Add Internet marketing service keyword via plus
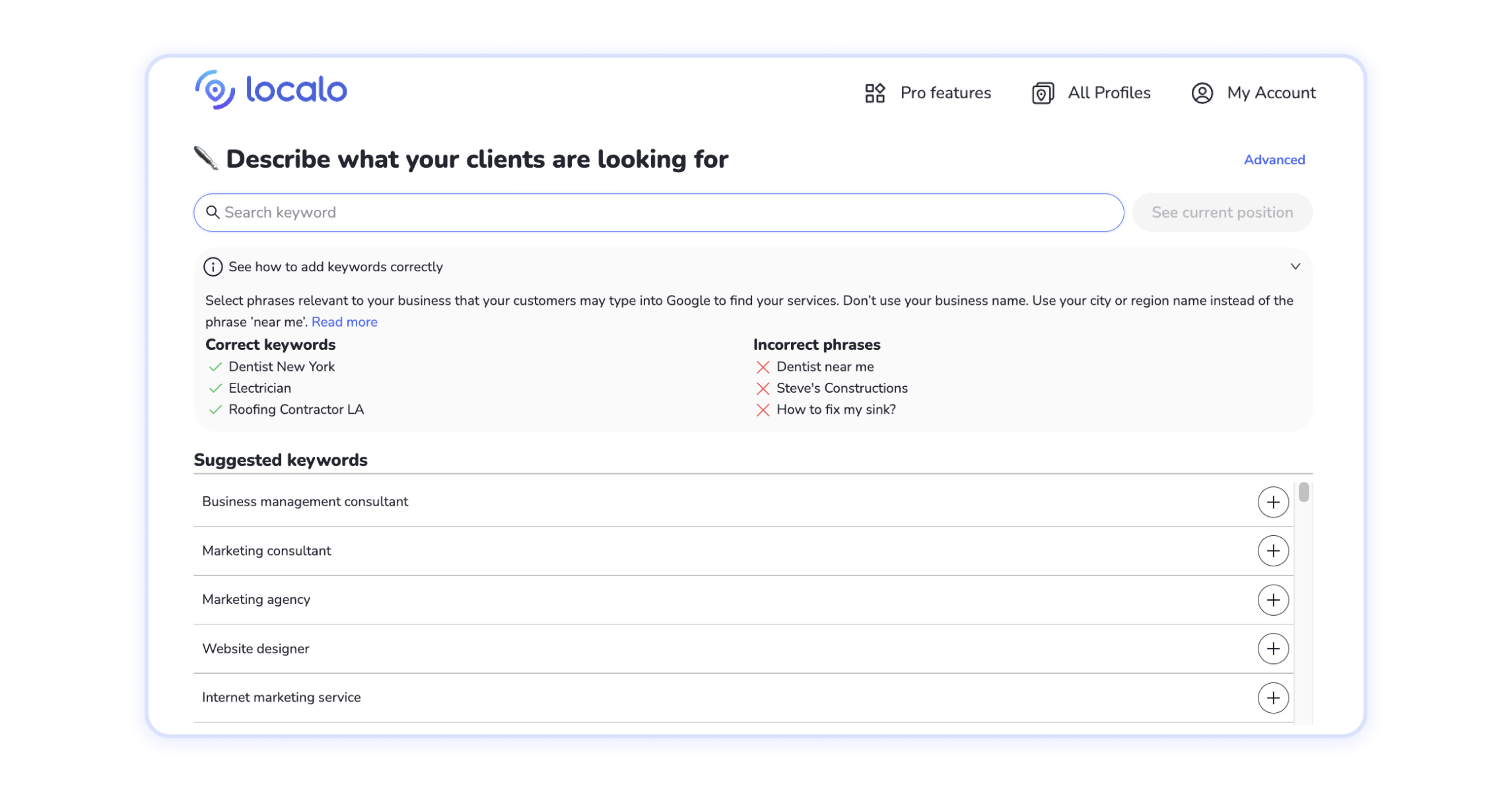This screenshot has height=792, width=1512. [1273, 698]
